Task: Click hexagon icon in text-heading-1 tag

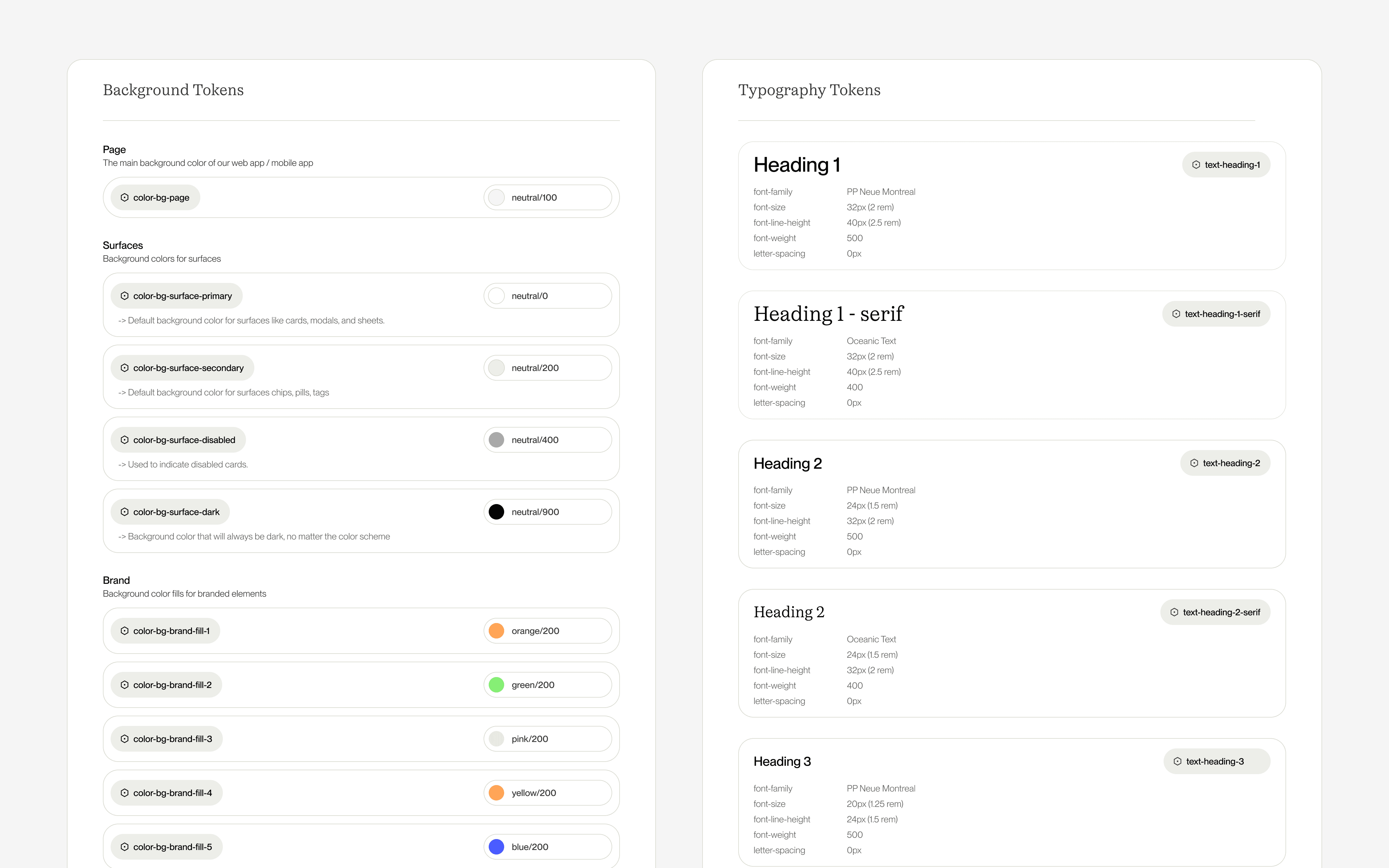Action: pos(1196,165)
